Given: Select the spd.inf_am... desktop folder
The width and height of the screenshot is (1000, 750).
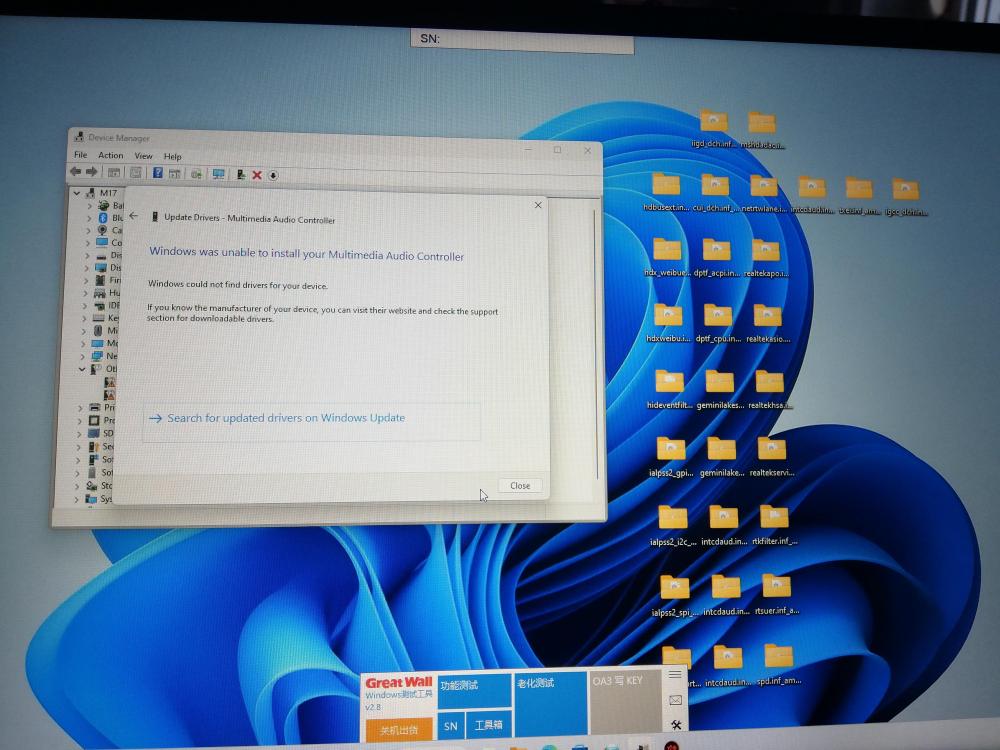Looking at the screenshot, I should coord(779,665).
